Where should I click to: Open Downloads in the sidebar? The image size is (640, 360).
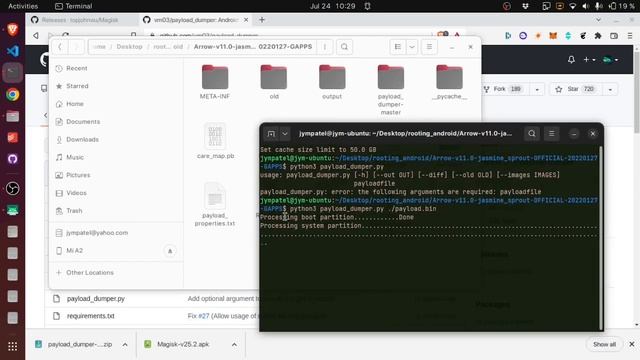click(82, 140)
